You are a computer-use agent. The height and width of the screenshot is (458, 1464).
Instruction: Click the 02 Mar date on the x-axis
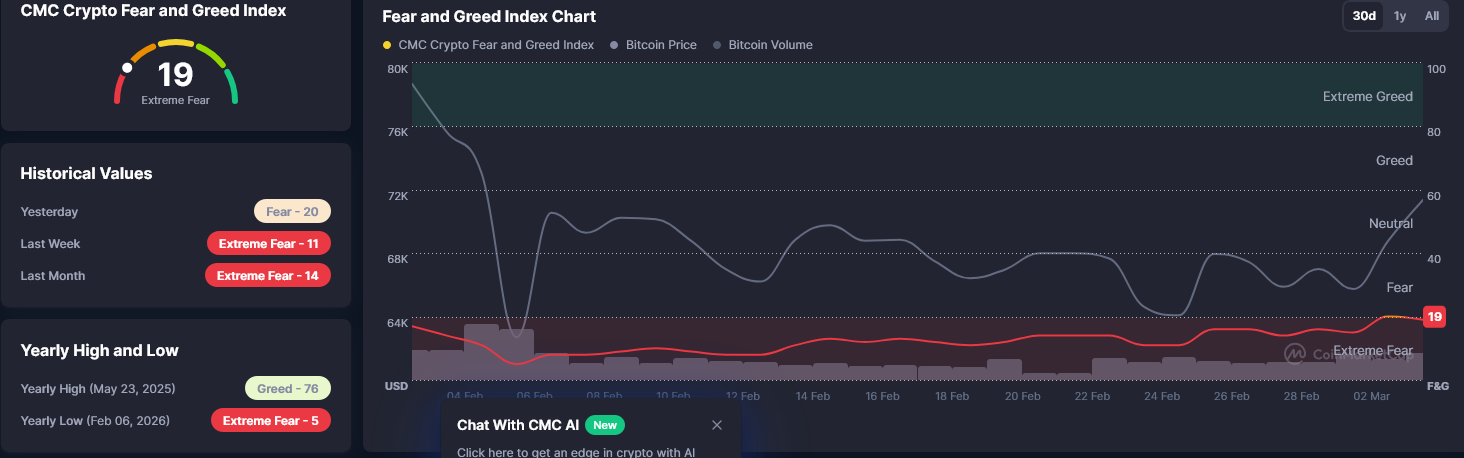[x=1371, y=396]
